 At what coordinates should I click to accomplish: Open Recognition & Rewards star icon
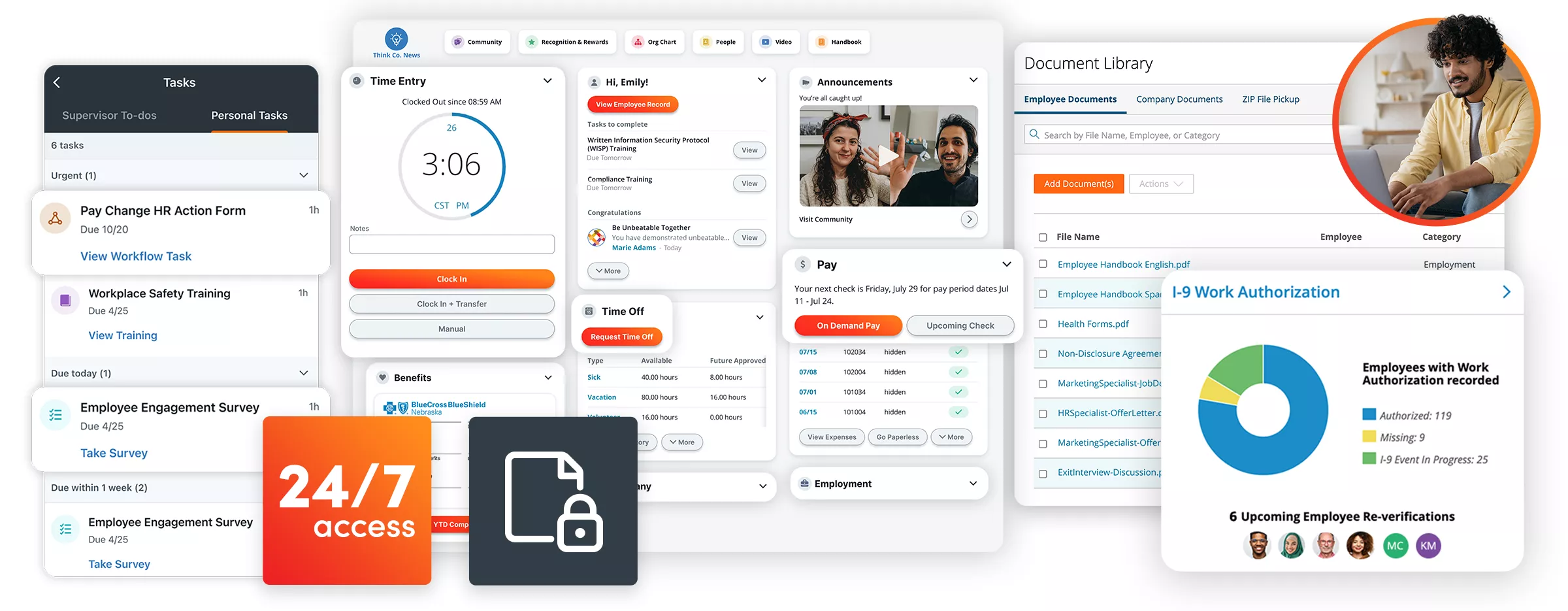pos(532,42)
